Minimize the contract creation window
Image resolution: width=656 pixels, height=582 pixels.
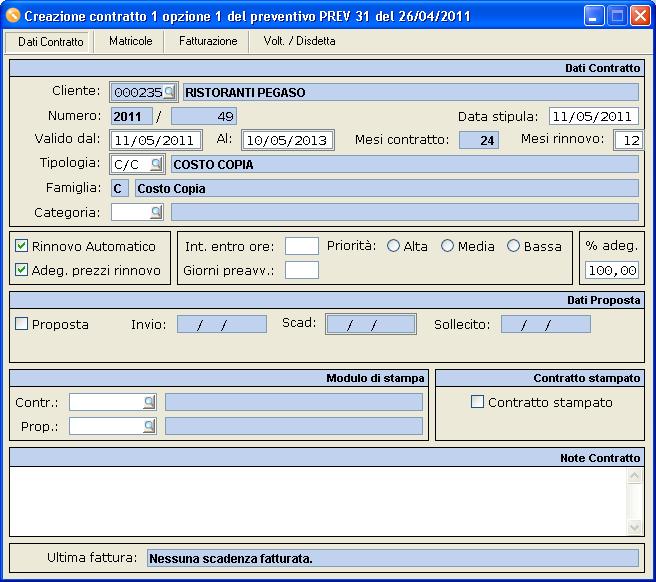[594, 16]
